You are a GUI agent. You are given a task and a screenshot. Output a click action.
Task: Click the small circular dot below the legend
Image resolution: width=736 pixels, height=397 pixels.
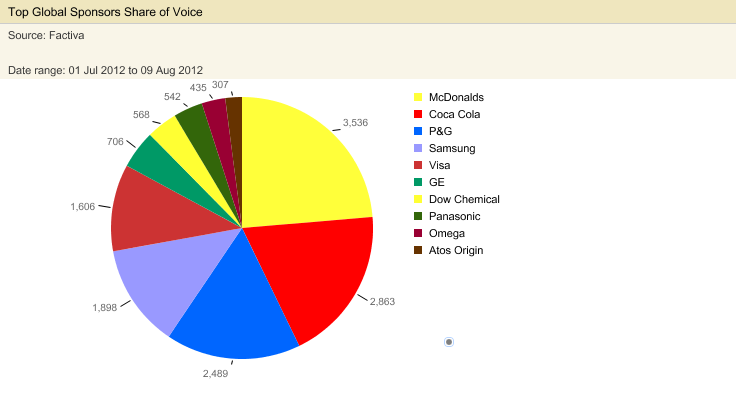click(449, 342)
